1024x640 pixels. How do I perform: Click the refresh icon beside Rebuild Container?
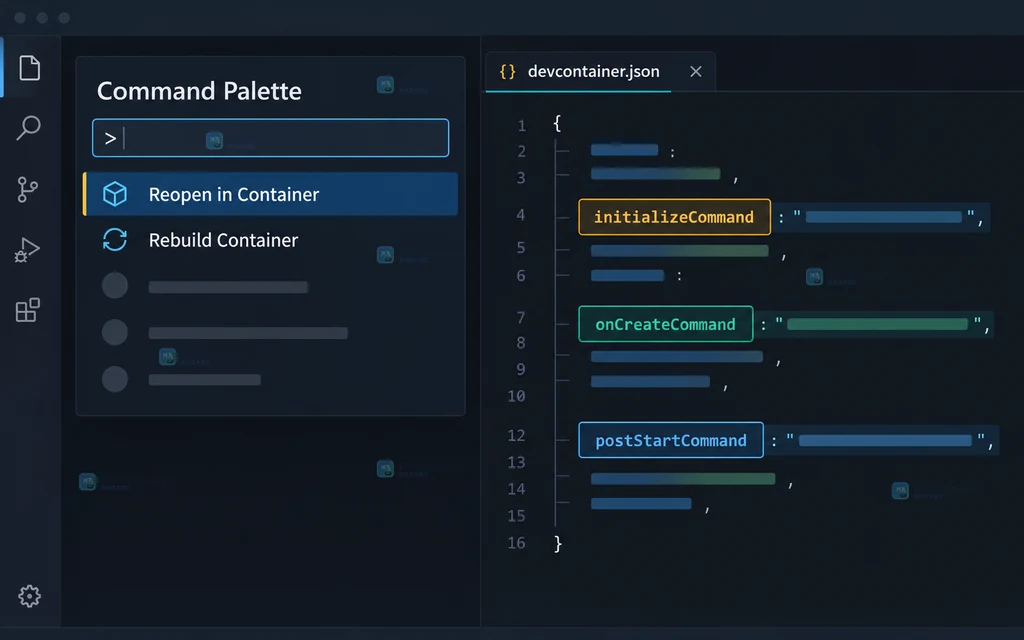click(x=115, y=240)
